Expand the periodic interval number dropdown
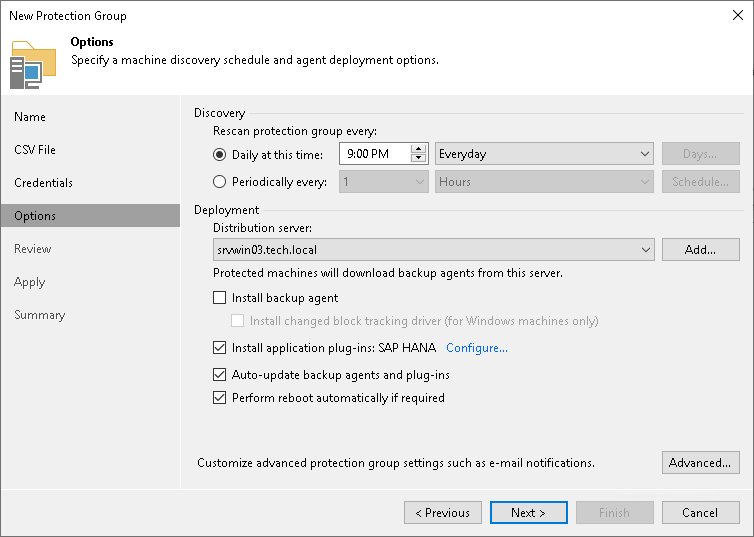Image resolution: width=754 pixels, height=537 pixels. [x=383, y=182]
